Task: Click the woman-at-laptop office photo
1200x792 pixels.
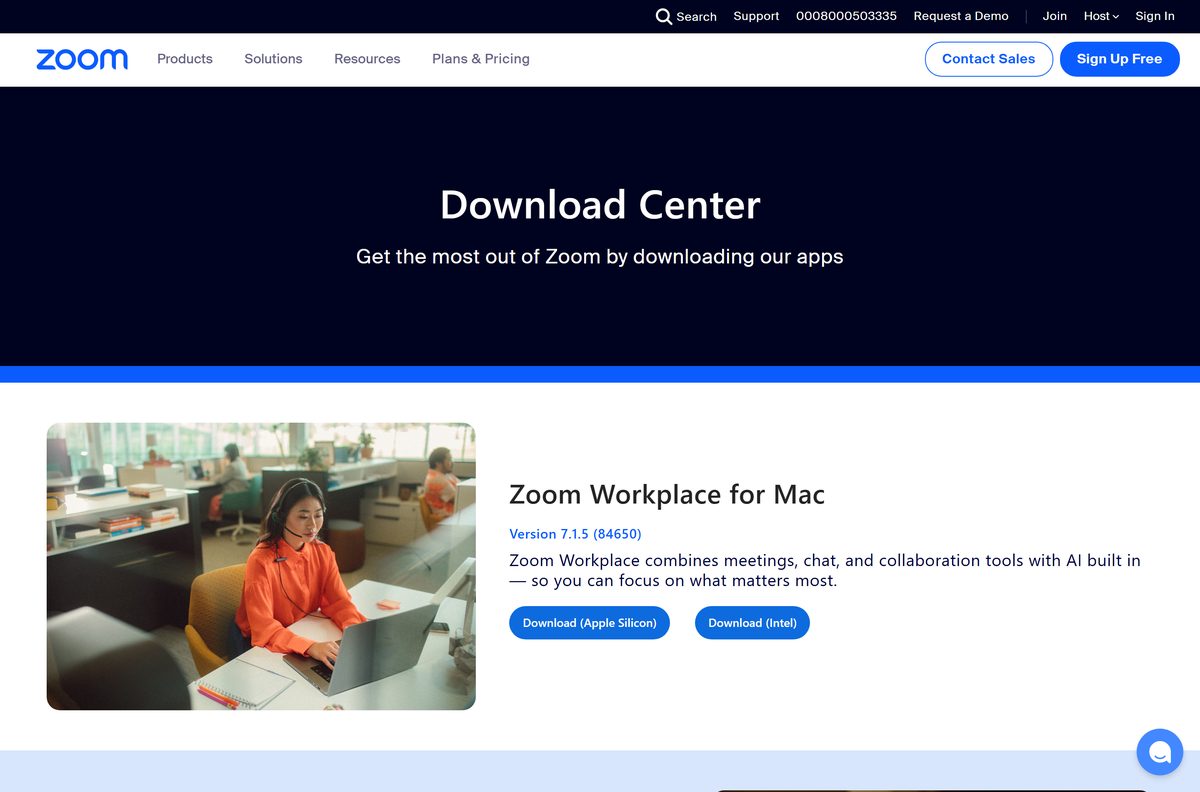Action: [x=261, y=567]
